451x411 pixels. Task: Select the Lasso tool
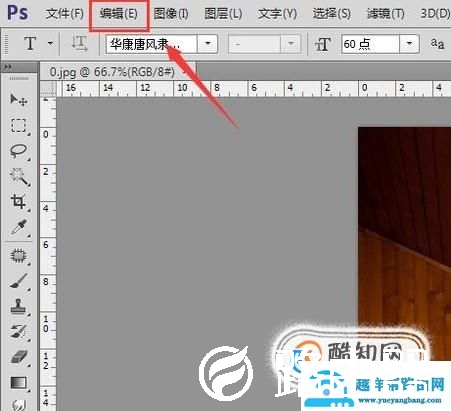pyautogui.click(x=18, y=151)
